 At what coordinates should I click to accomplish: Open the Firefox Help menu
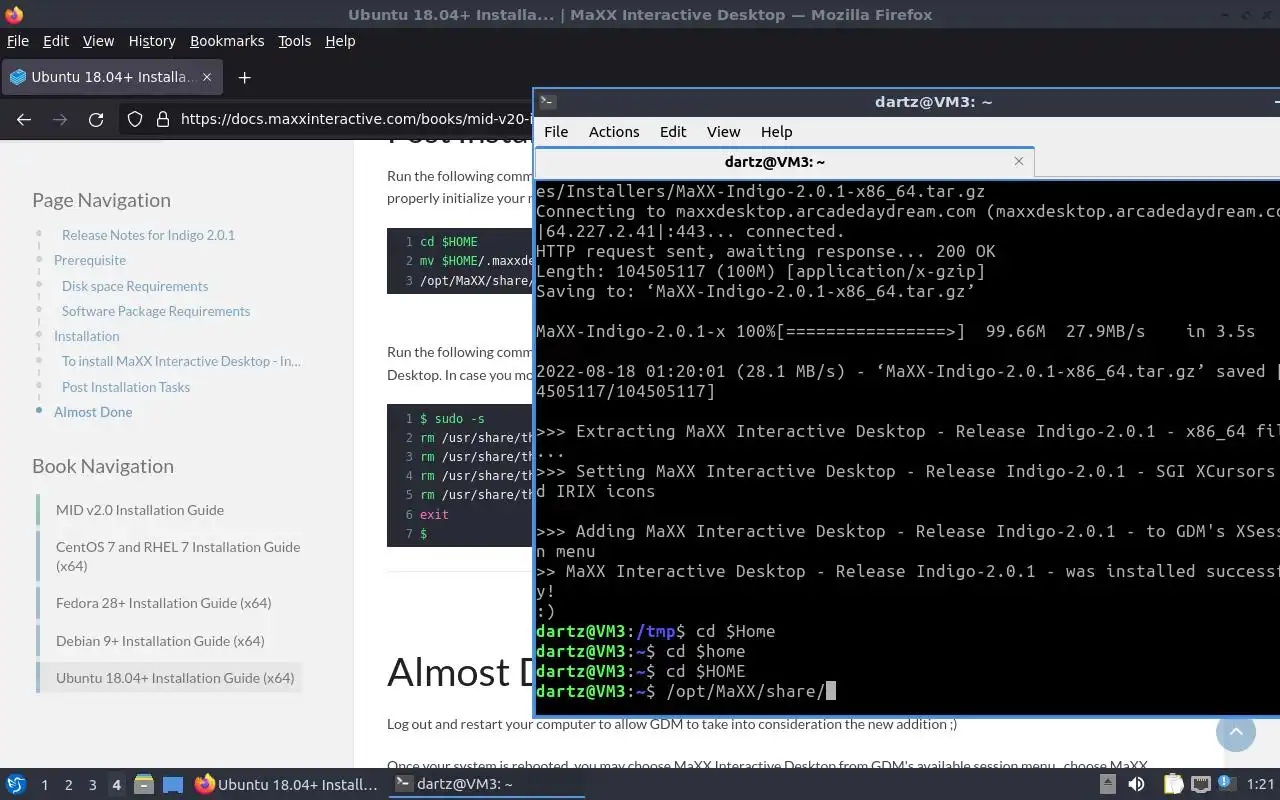pos(340,41)
